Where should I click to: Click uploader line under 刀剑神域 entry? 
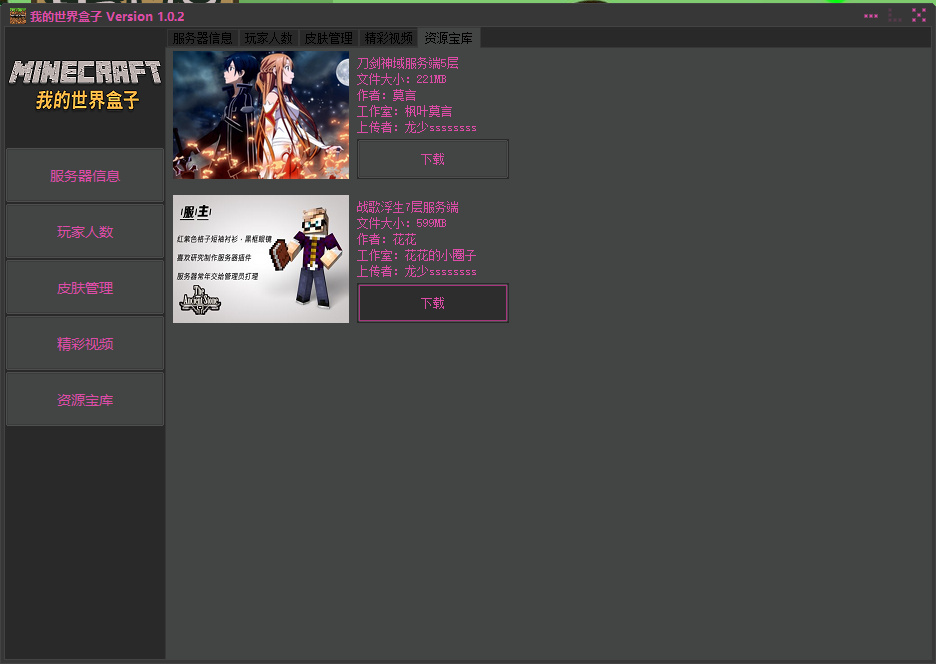[x=417, y=128]
